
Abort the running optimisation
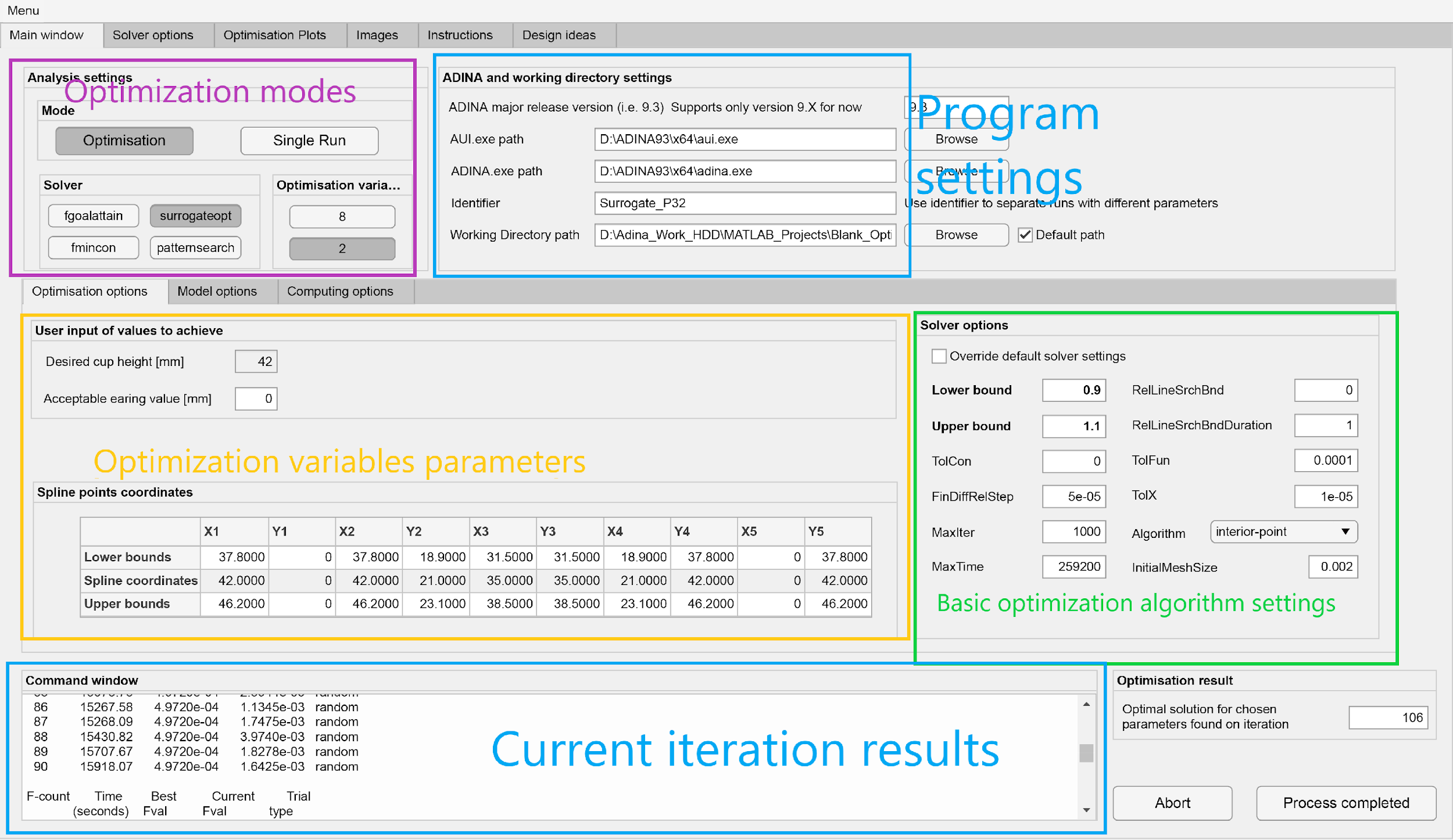click(x=1172, y=803)
